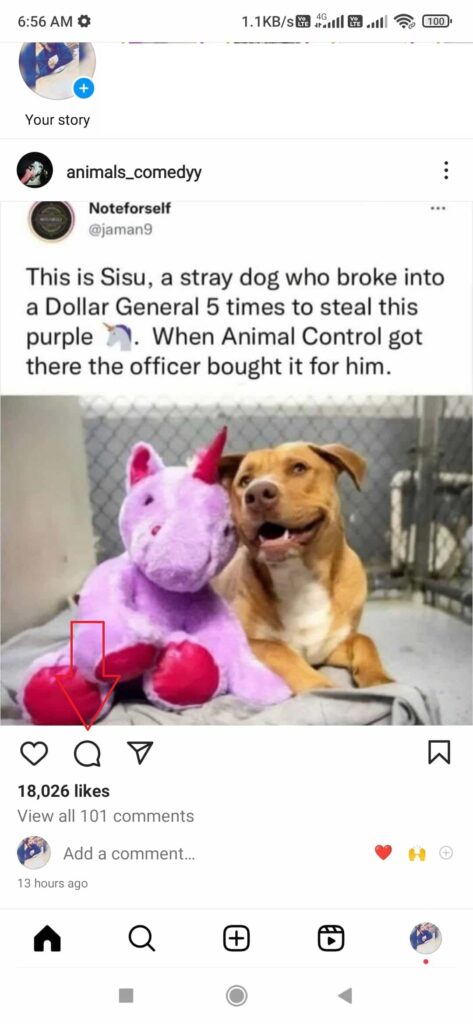Open the Reels tab
Viewport: 473px width, 1024px height.
pyautogui.click(x=331, y=939)
